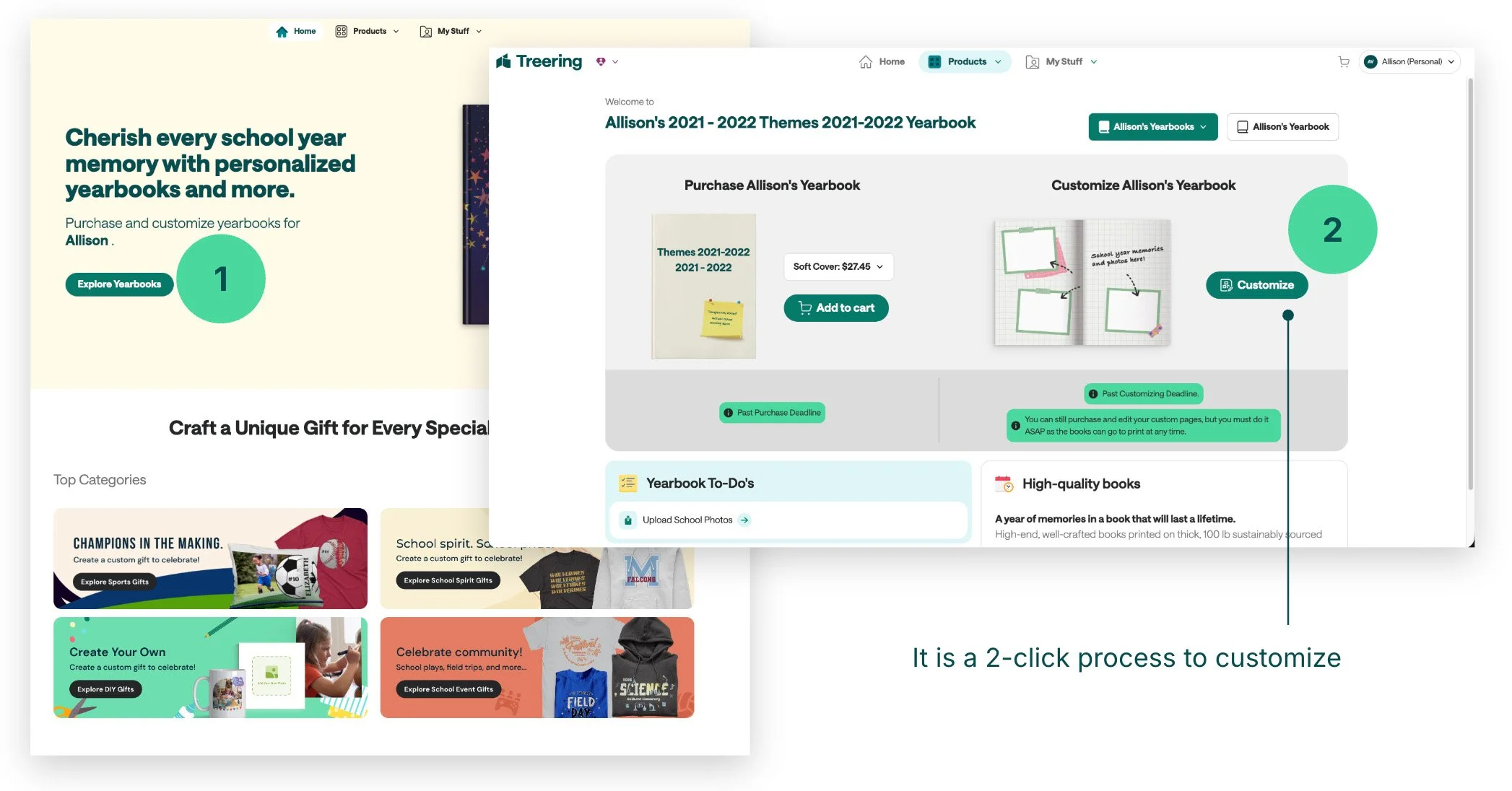Image resolution: width=1512 pixels, height=791 pixels.
Task: Open the shopping cart icon
Action: pyautogui.click(x=1343, y=62)
